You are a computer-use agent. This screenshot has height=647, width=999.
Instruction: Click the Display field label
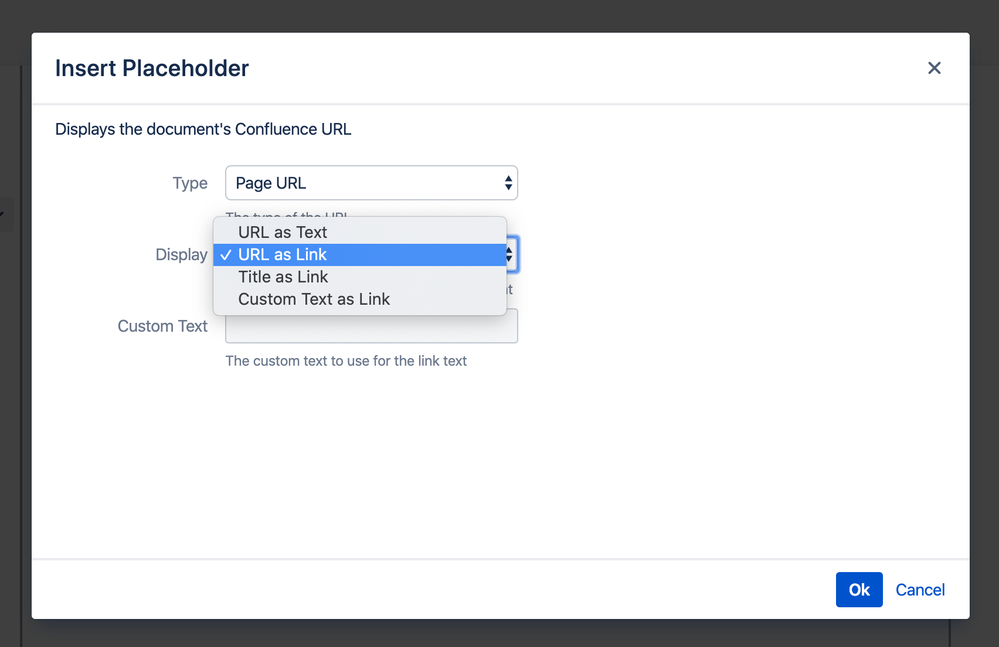182,255
